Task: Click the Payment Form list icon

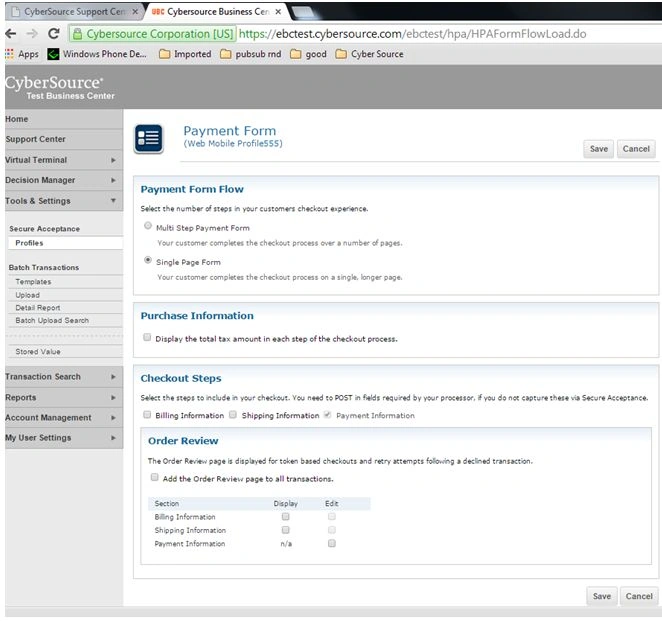Action: (149, 138)
